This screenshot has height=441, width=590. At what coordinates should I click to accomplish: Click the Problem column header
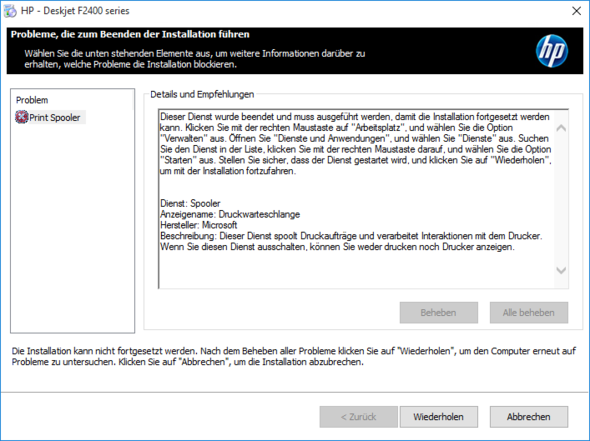(x=32, y=100)
